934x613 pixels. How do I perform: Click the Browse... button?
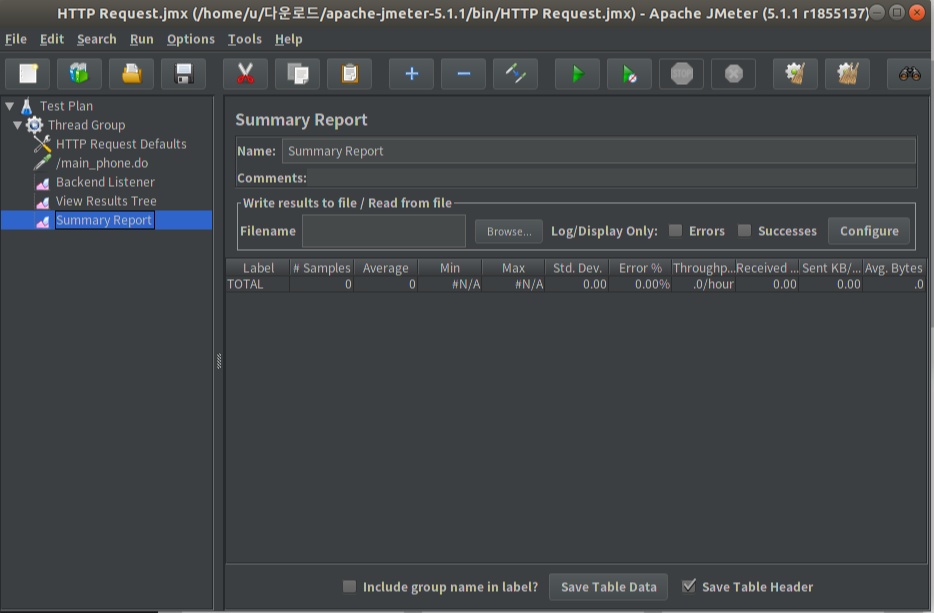pyautogui.click(x=509, y=231)
